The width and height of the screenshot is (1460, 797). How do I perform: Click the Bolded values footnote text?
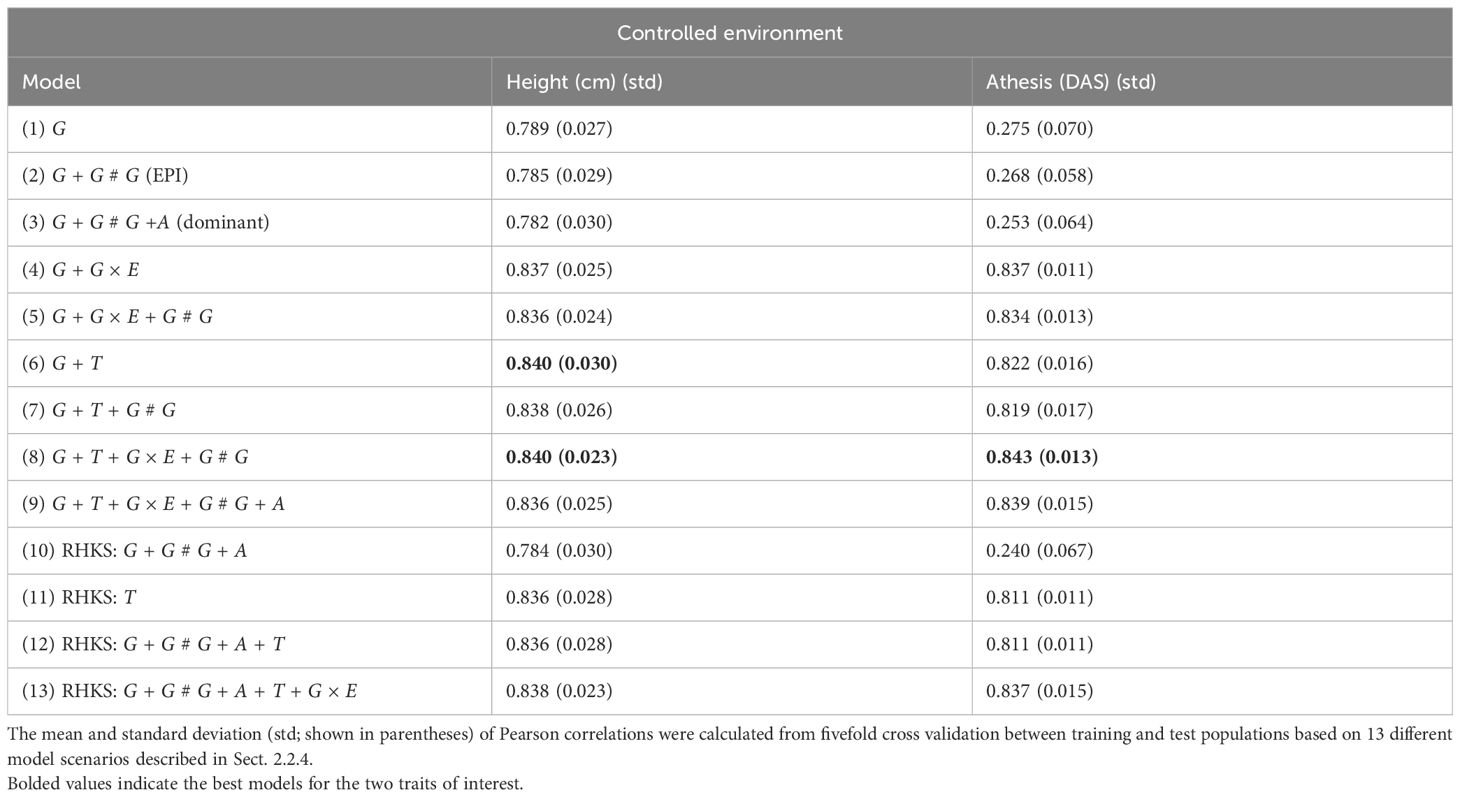point(266,784)
